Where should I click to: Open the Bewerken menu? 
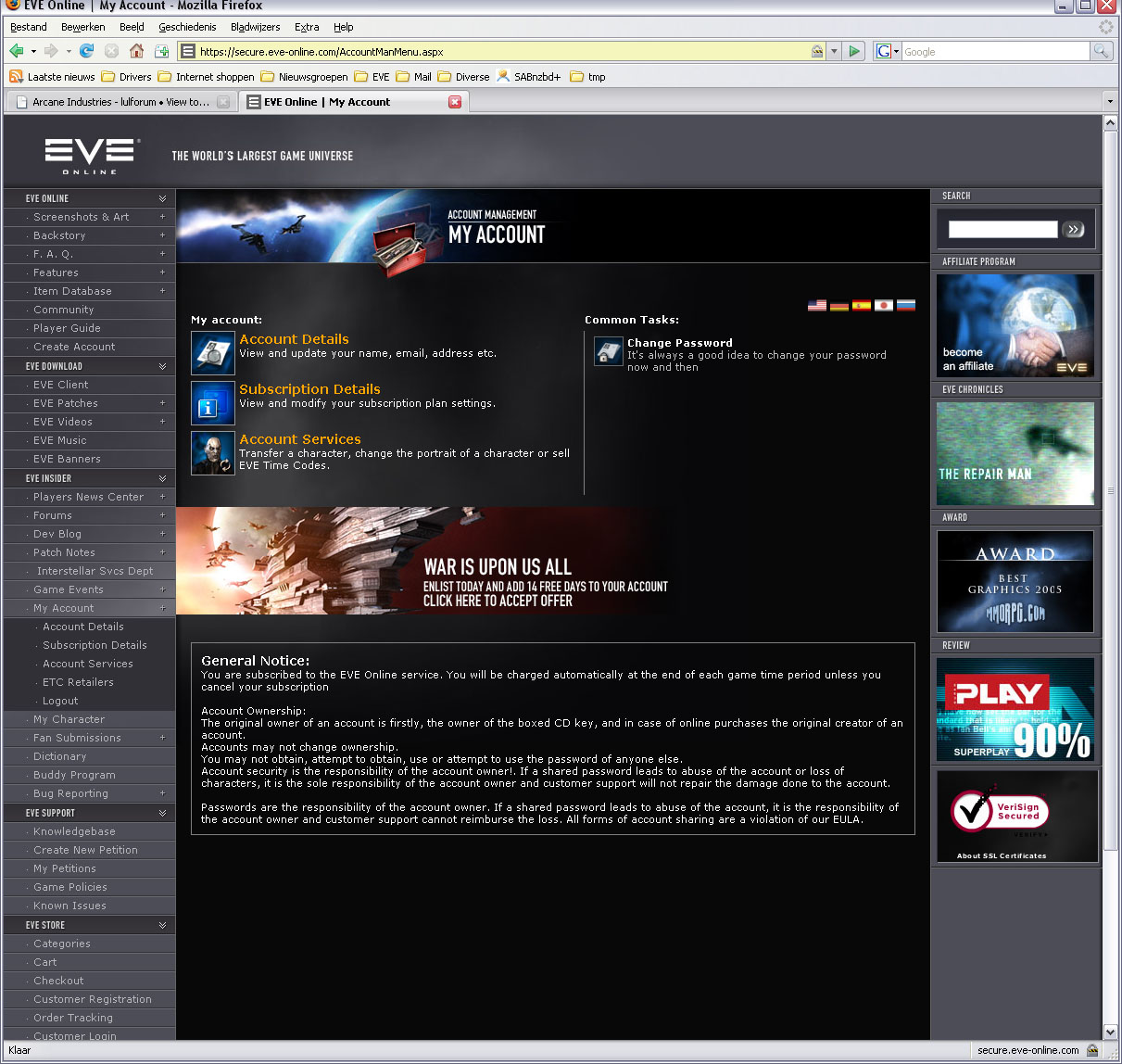pyautogui.click(x=83, y=27)
